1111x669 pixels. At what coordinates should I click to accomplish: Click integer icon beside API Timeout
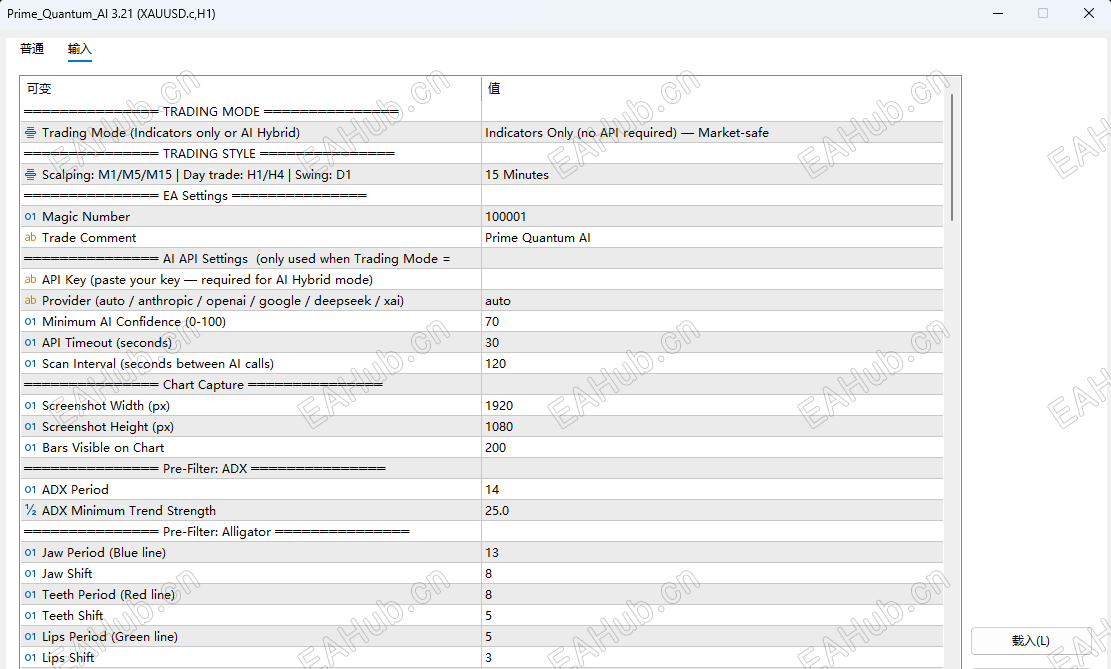[30, 343]
